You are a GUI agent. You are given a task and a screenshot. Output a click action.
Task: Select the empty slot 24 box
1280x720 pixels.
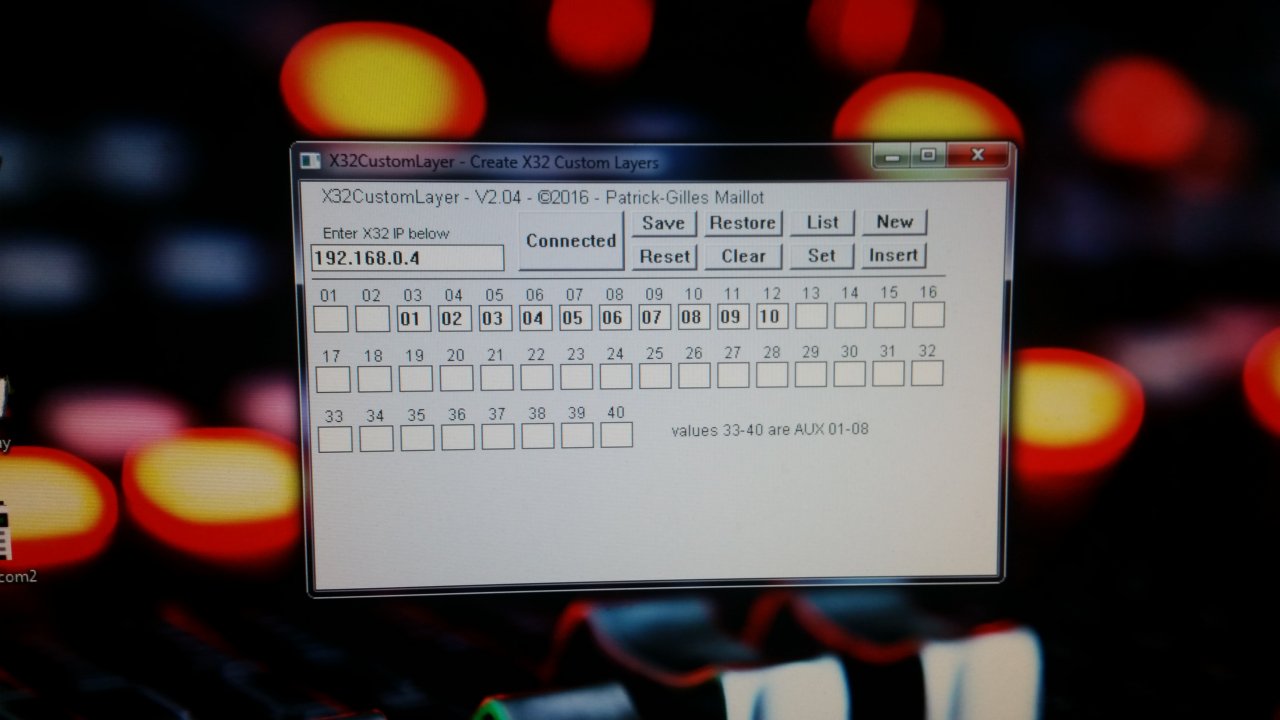616,376
